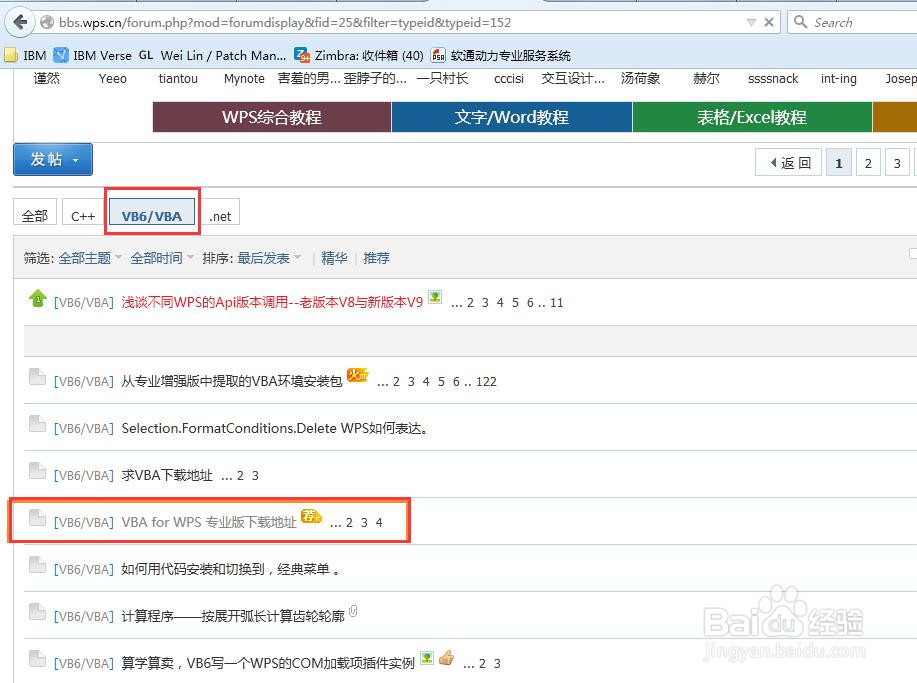Open thread VBA for WPS 专业版下载地址
The width and height of the screenshot is (917, 683).
209,522
